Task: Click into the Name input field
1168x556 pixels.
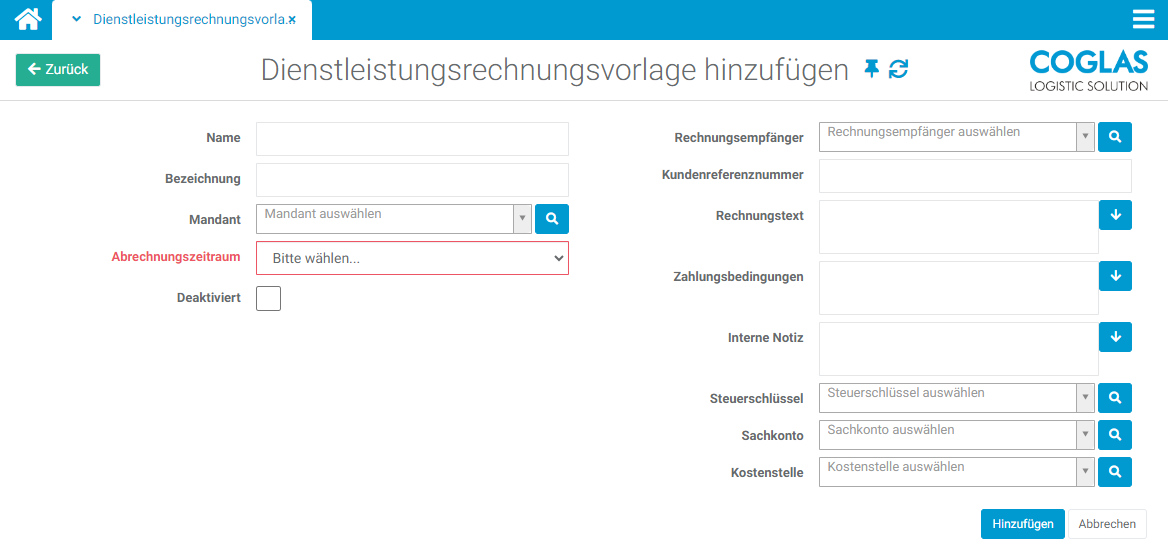Action: click(x=412, y=139)
